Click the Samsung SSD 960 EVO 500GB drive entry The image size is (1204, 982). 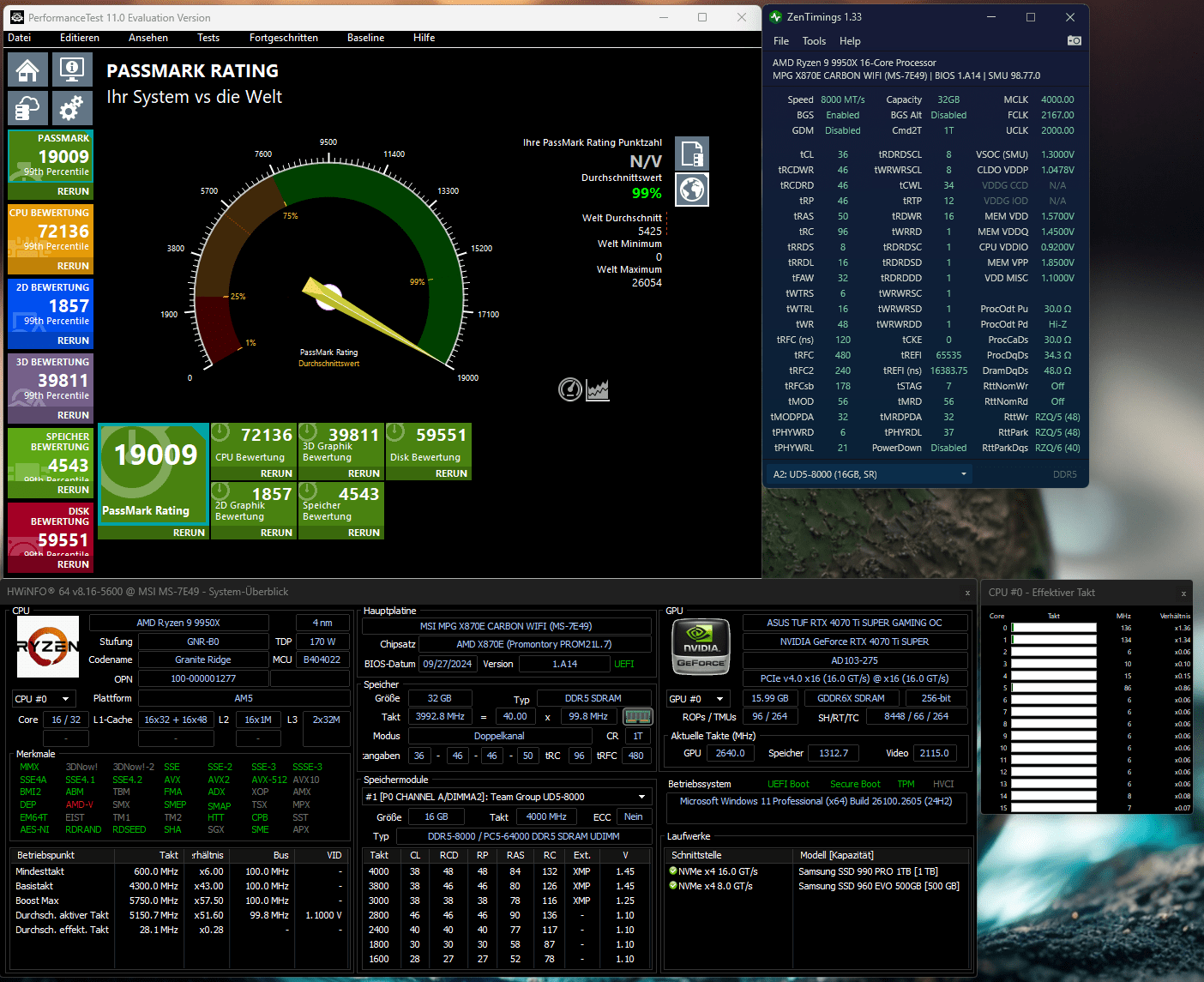[x=879, y=886]
